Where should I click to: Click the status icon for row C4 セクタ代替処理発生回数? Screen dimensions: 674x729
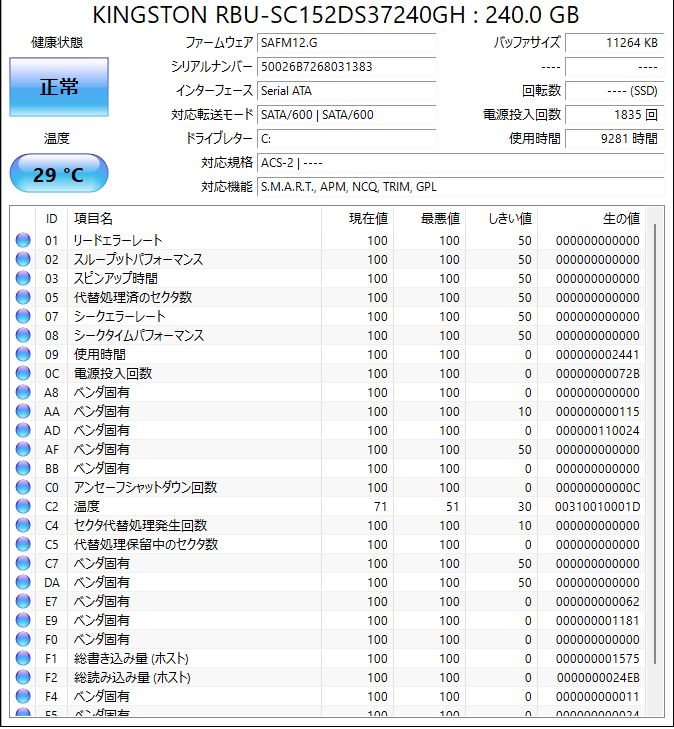[23, 525]
